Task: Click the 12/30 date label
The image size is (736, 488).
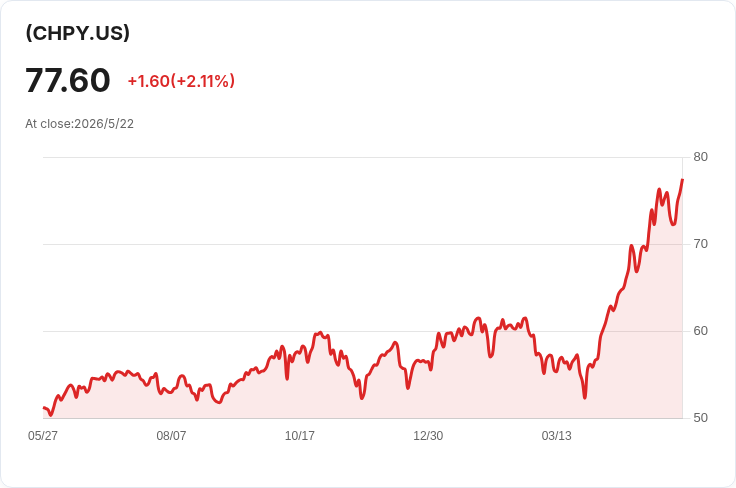Action: [428, 436]
